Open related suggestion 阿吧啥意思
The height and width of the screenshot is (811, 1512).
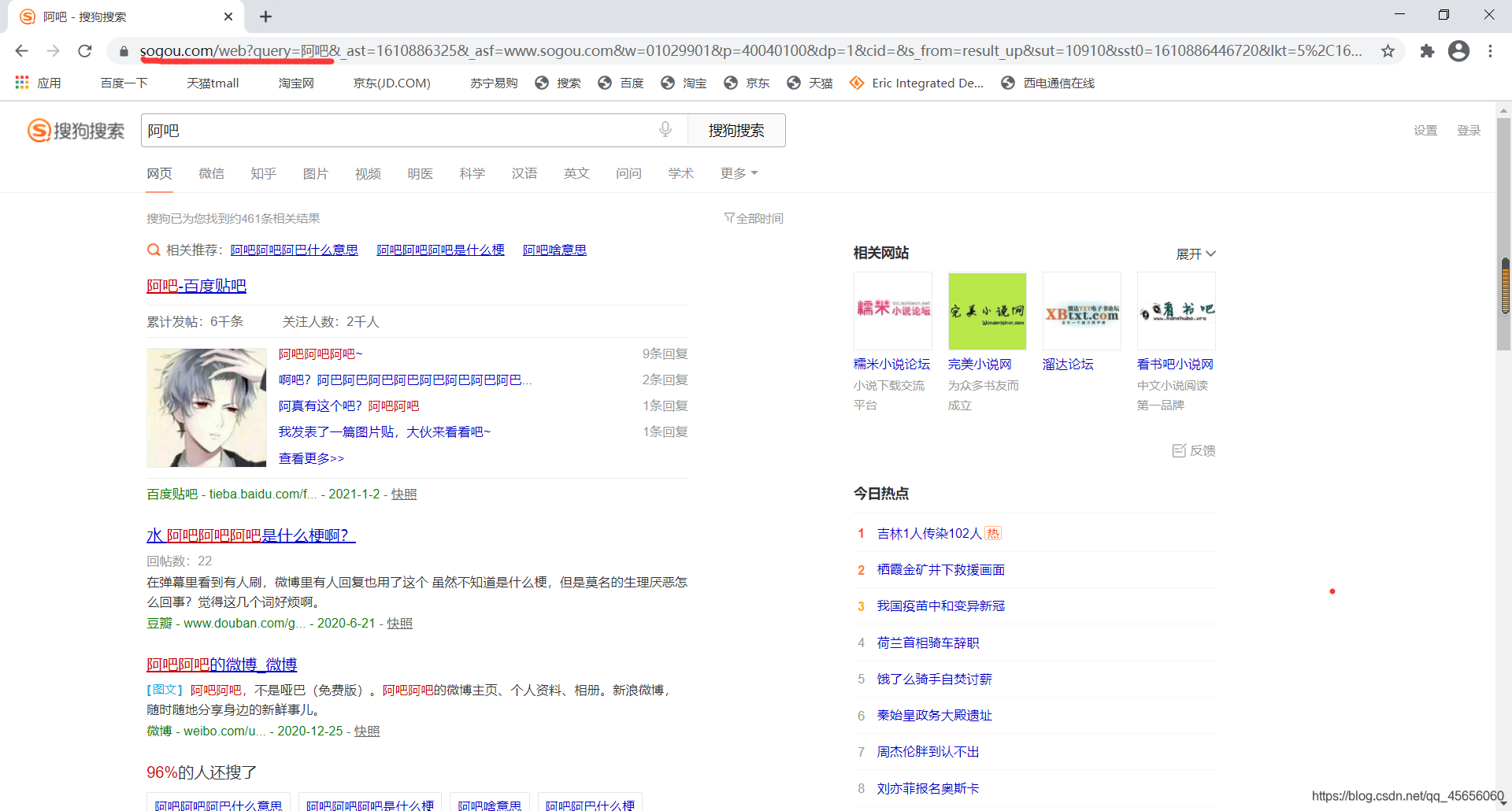point(554,250)
